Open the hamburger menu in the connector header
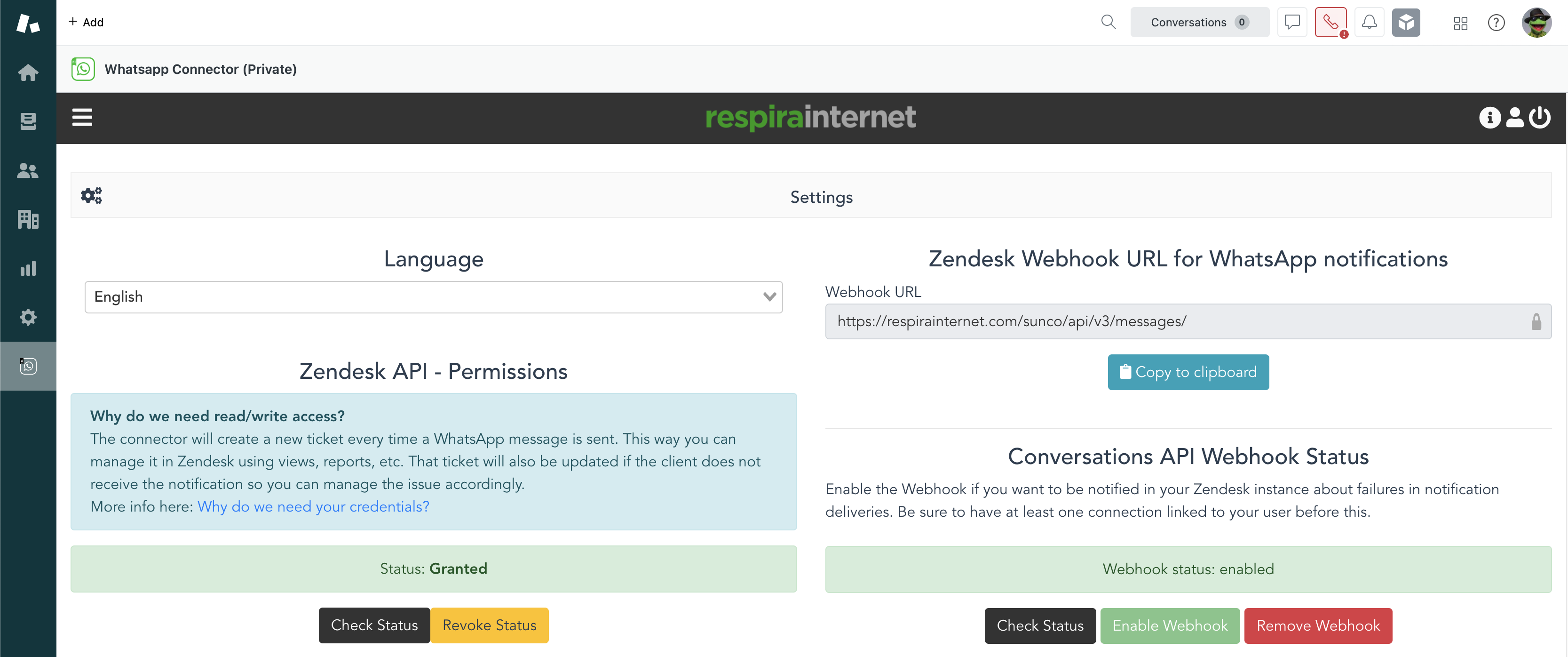The height and width of the screenshot is (657, 1568). [82, 117]
